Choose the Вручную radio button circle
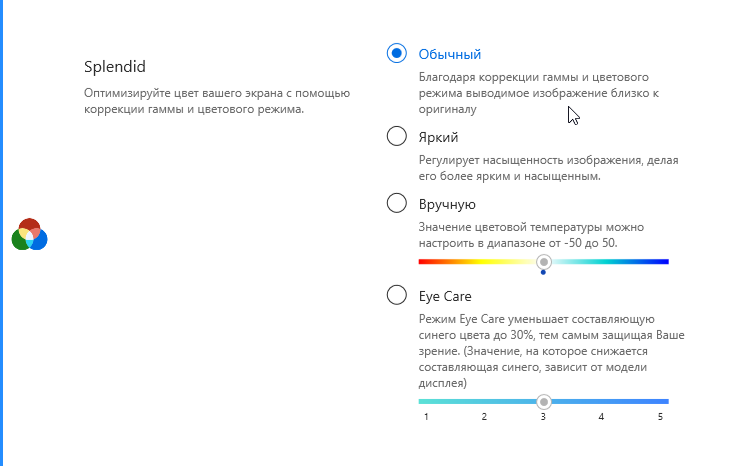Screen dimensions: 748x466 point(397,204)
